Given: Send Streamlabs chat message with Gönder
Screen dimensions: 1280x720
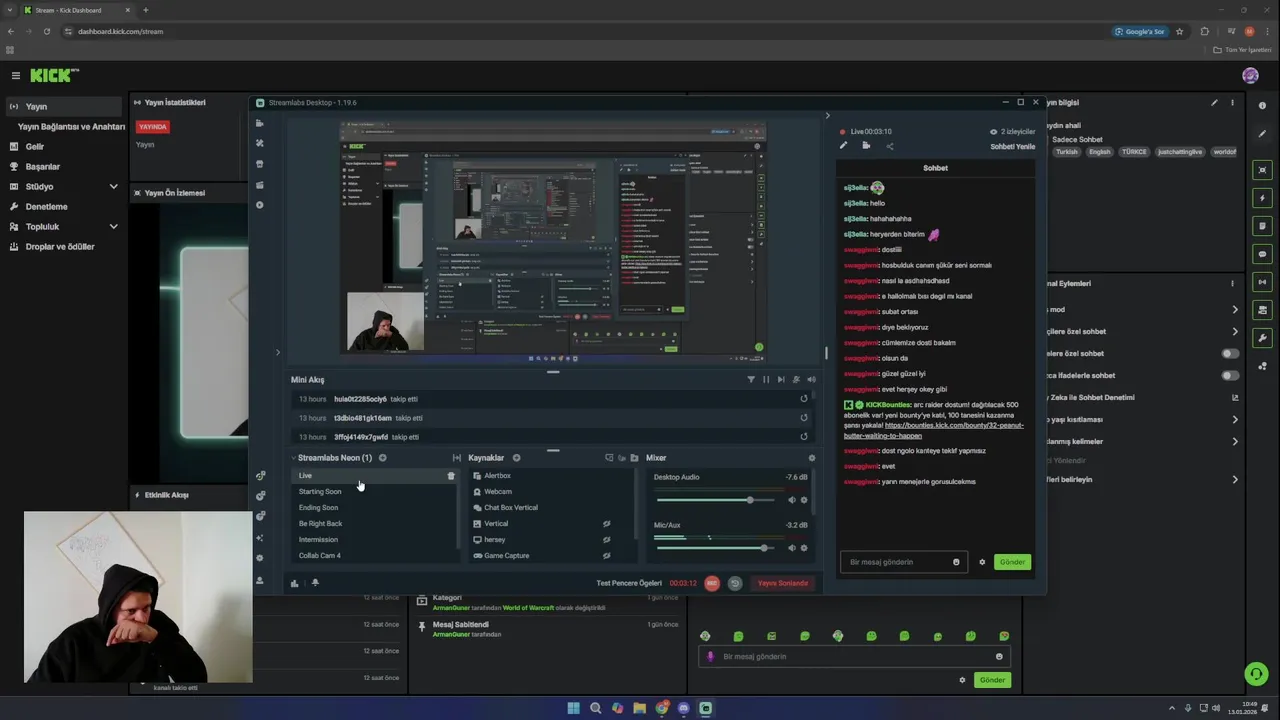Looking at the screenshot, I should (x=1013, y=562).
